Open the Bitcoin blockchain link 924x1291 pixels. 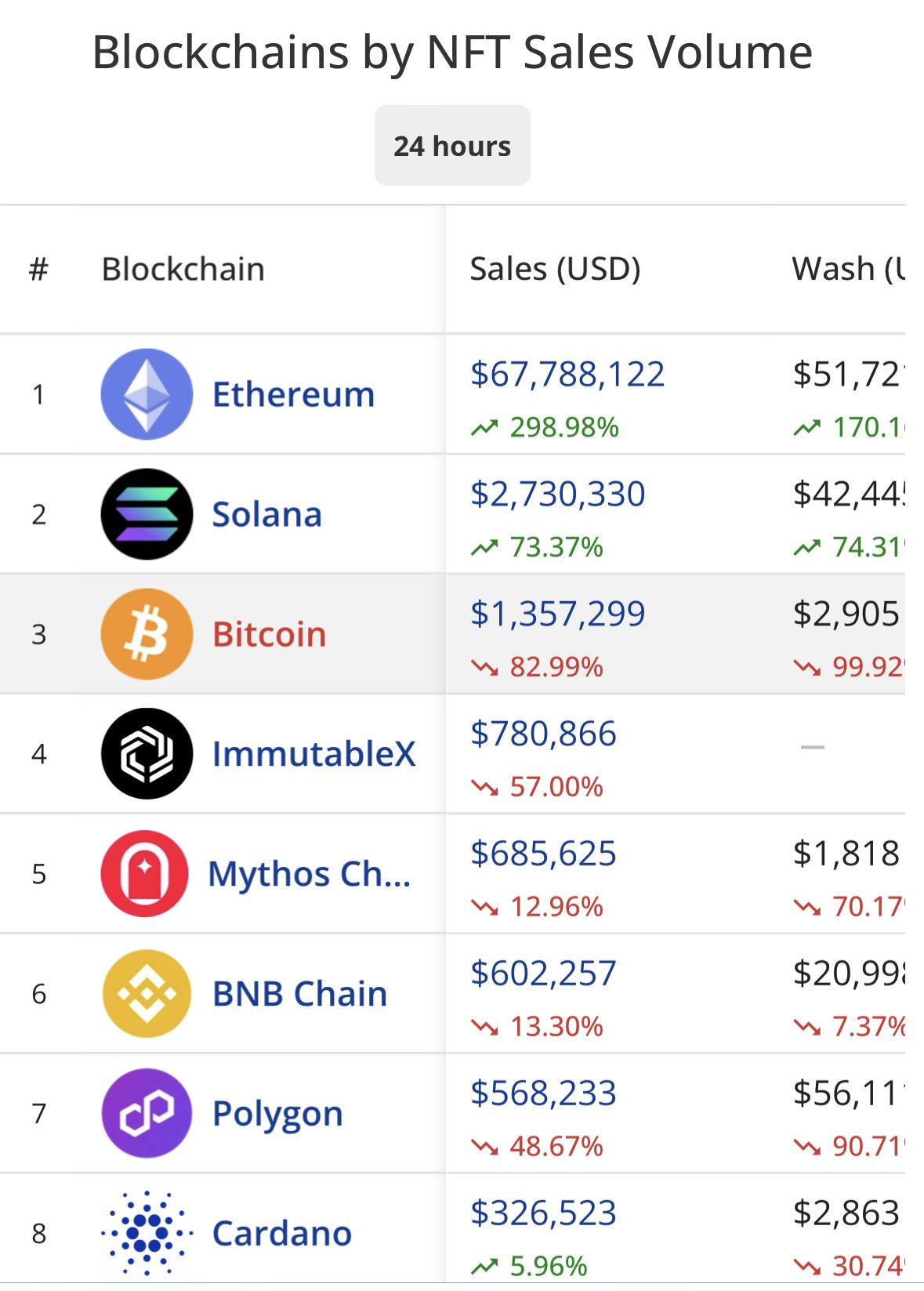tap(269, 634)
